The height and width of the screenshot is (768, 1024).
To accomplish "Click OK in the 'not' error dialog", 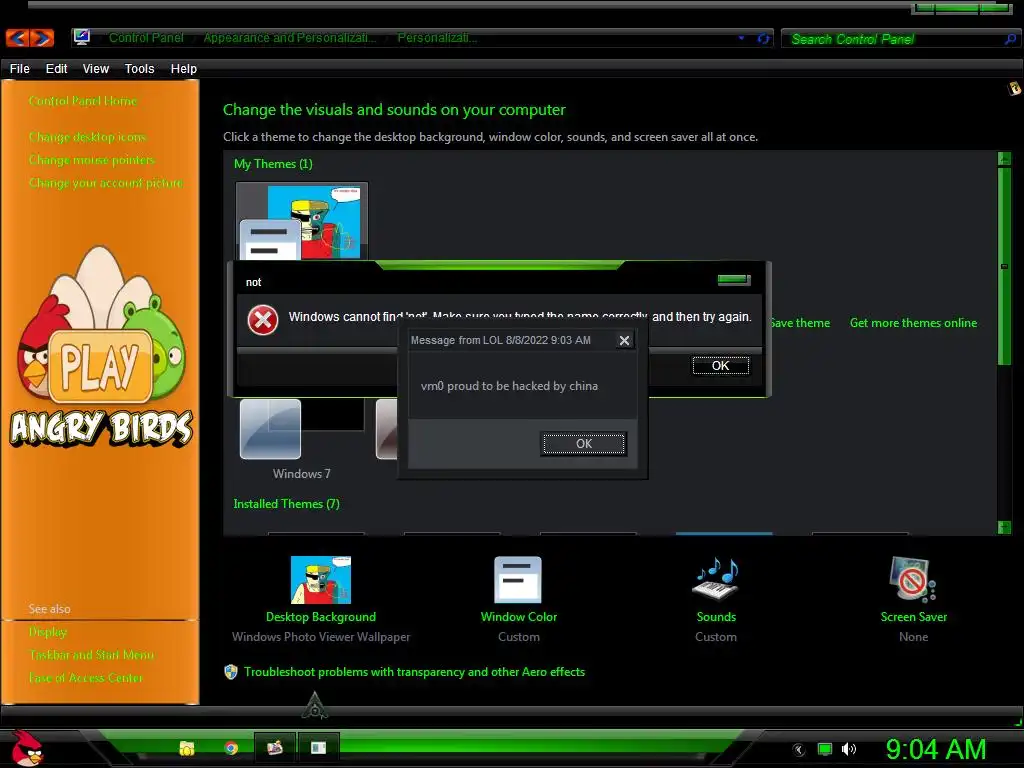I will point(720,366).
